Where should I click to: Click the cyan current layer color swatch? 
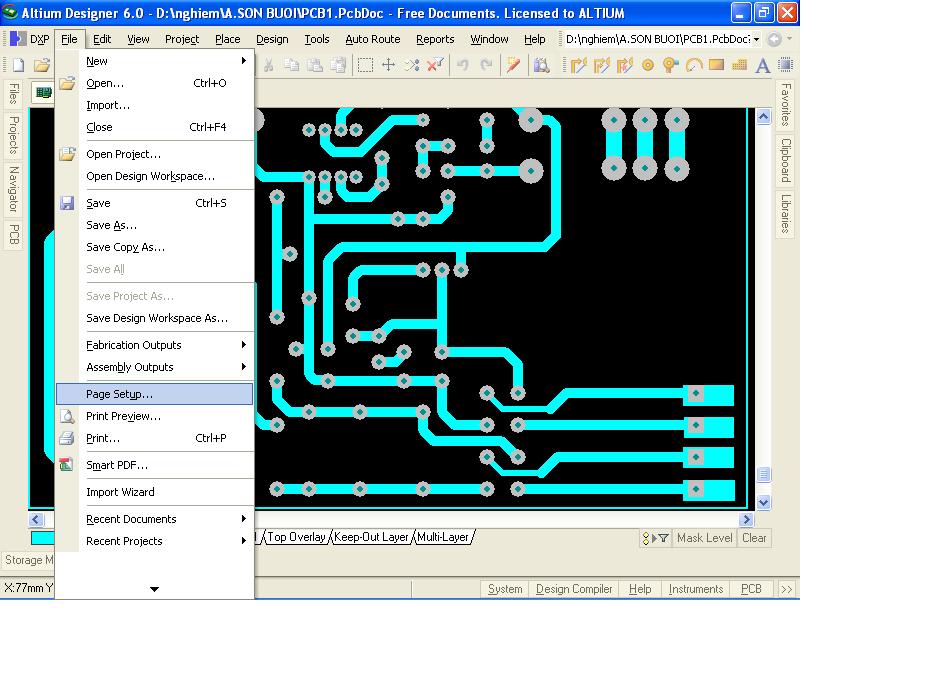click(x=42, y=538)
